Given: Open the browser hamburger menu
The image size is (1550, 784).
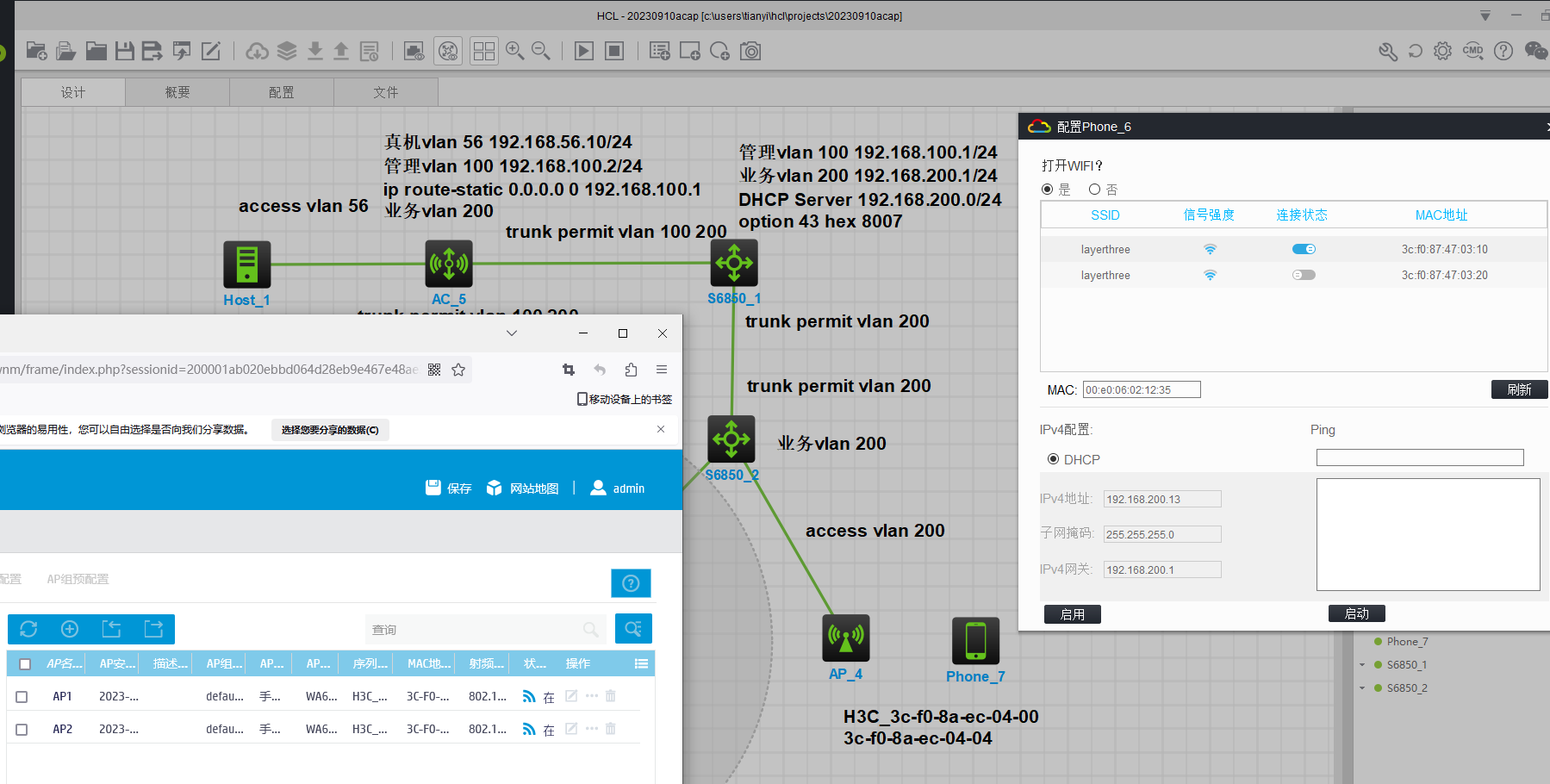Looking at the screenshot, I should click(662, 370).
